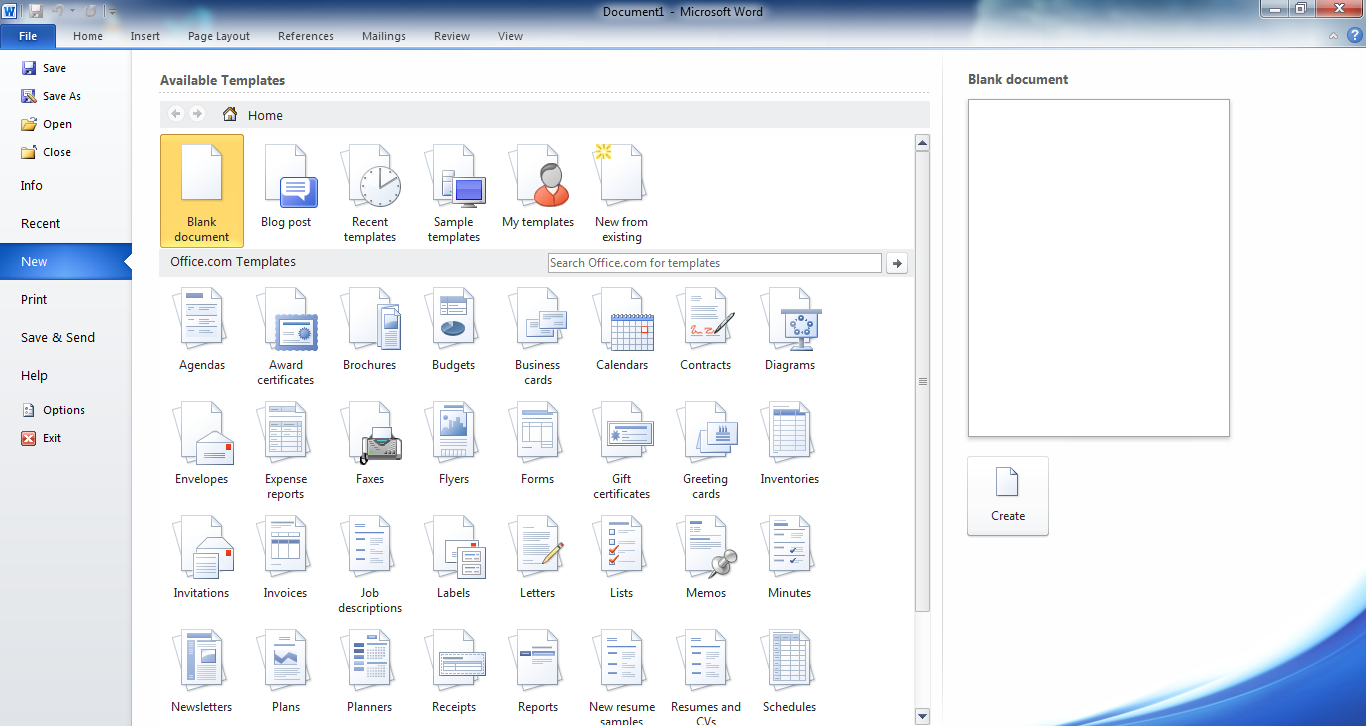Open the Invoices template category
This screenshot has height=726, width=1366.
[x=286, y=558]
